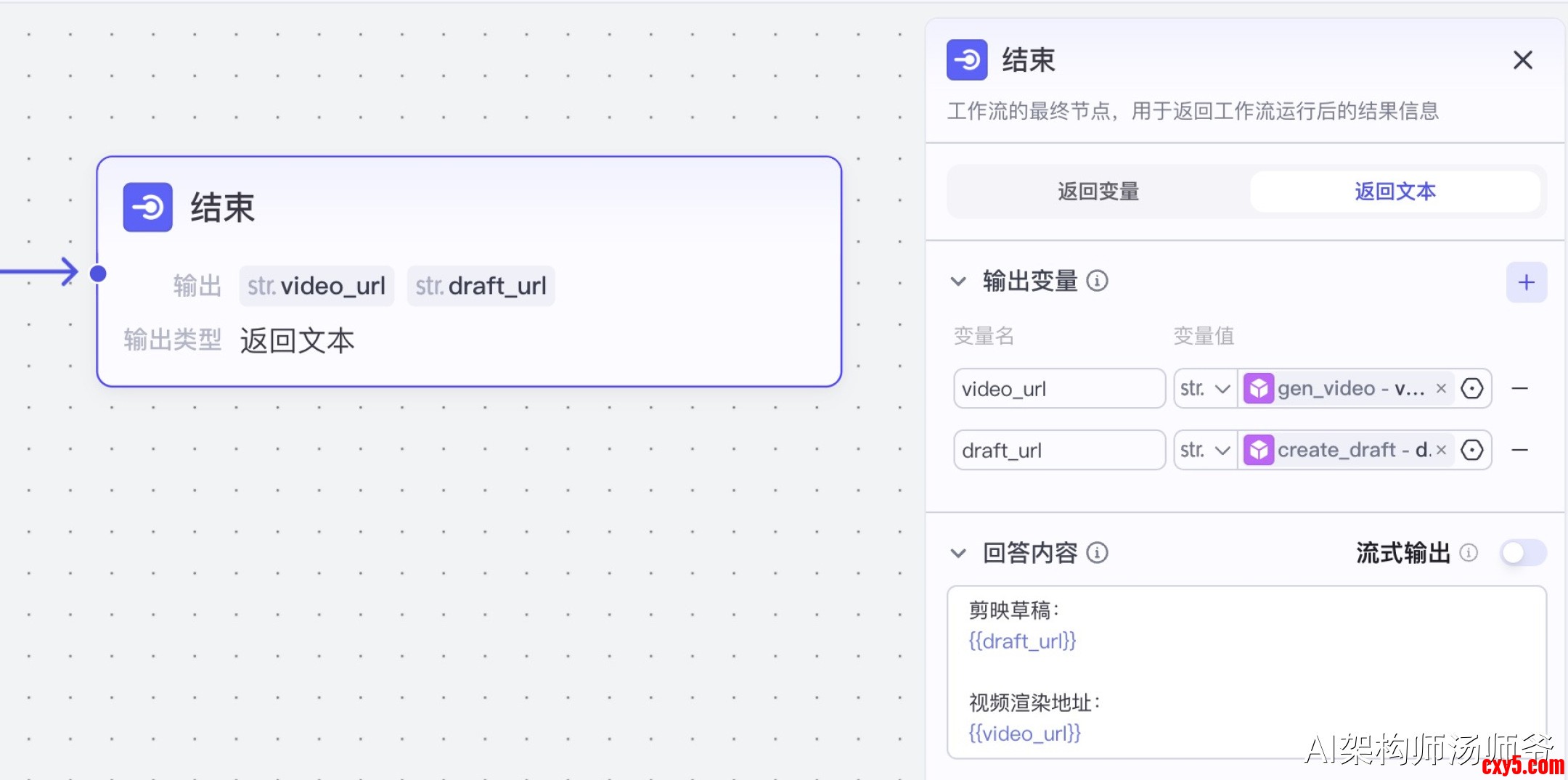Click info icon next to 流式输出

pyautogui.click(x=1469, y=553)
